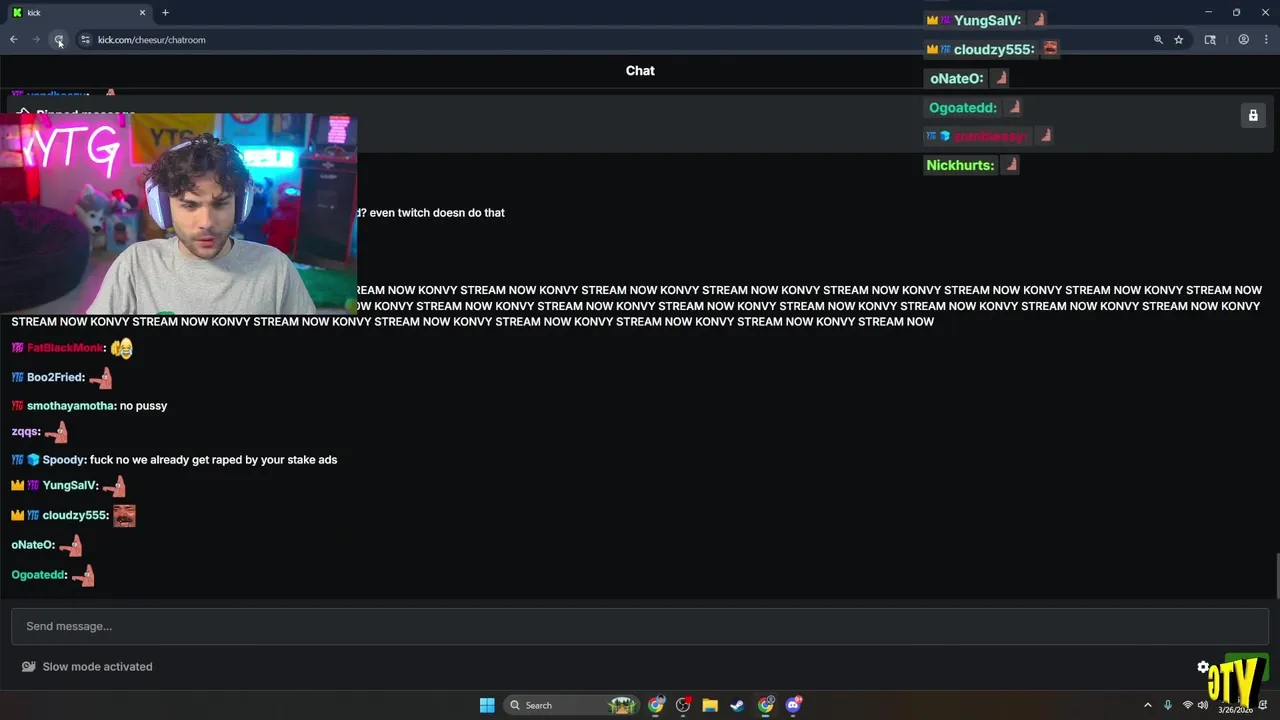Click the Chat heading
Image resolution: width=1280 pixels, height=720 pixels.
(x=640, y=71)
